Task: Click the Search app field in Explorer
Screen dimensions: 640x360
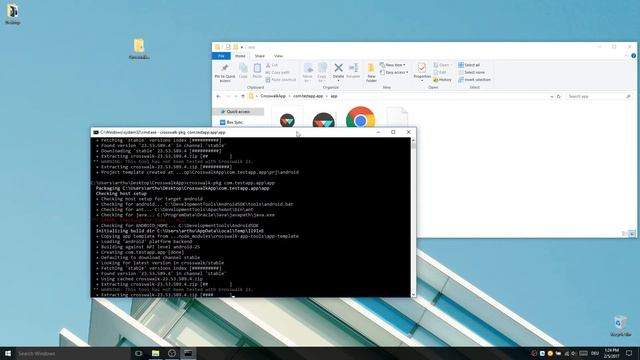Action: point(599,96)
